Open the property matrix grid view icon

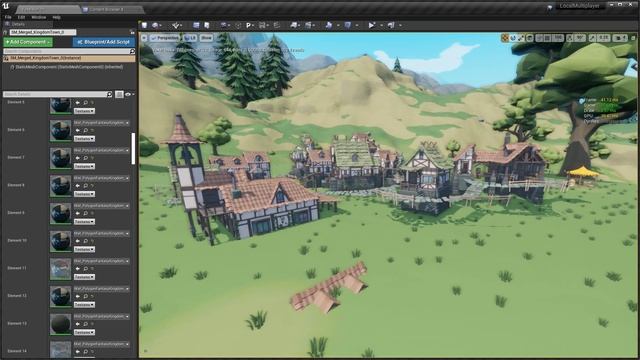click(x=119, y=94)
